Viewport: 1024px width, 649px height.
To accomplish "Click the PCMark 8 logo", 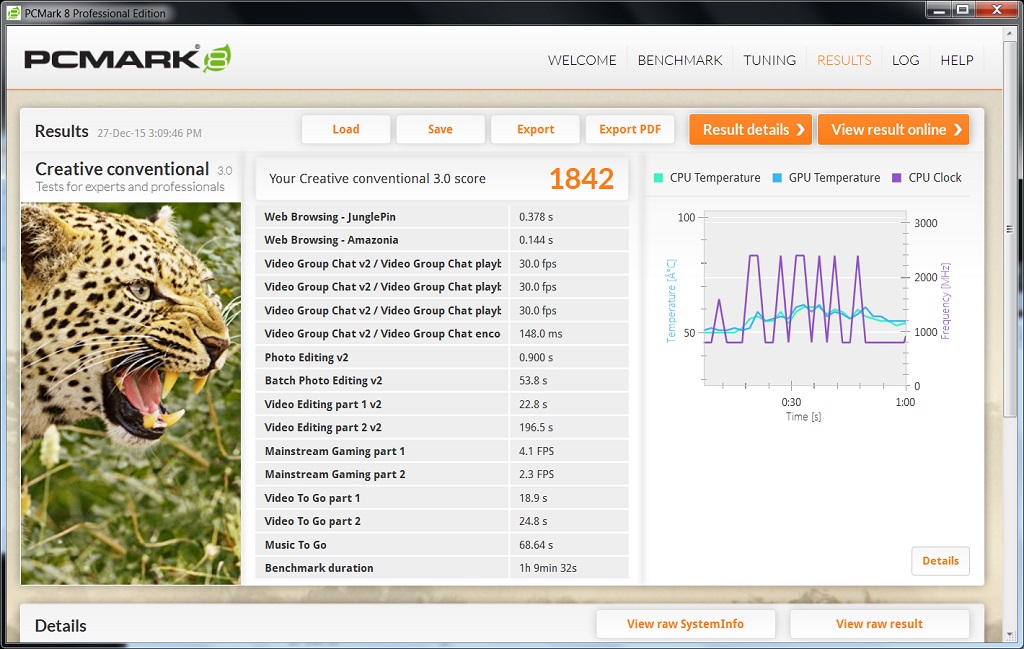I will point(128,58).
